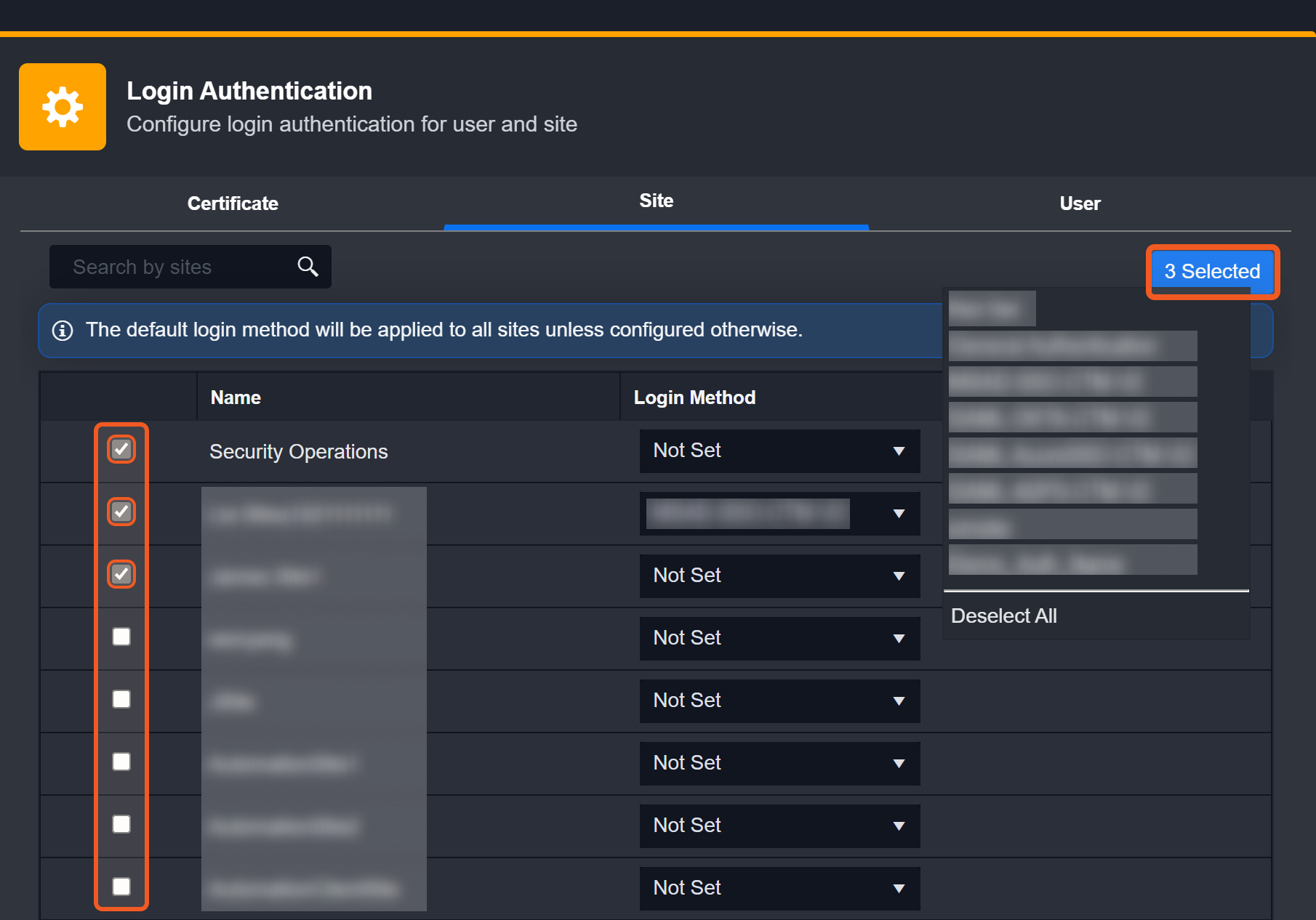Click the orange gear settings icon

[63, 107]
